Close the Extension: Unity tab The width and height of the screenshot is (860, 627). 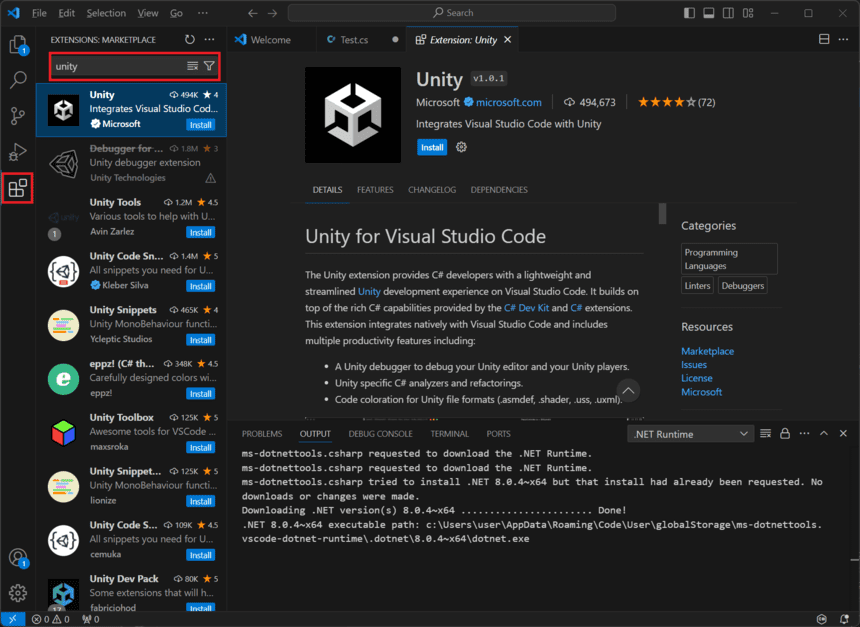[508, 39]
